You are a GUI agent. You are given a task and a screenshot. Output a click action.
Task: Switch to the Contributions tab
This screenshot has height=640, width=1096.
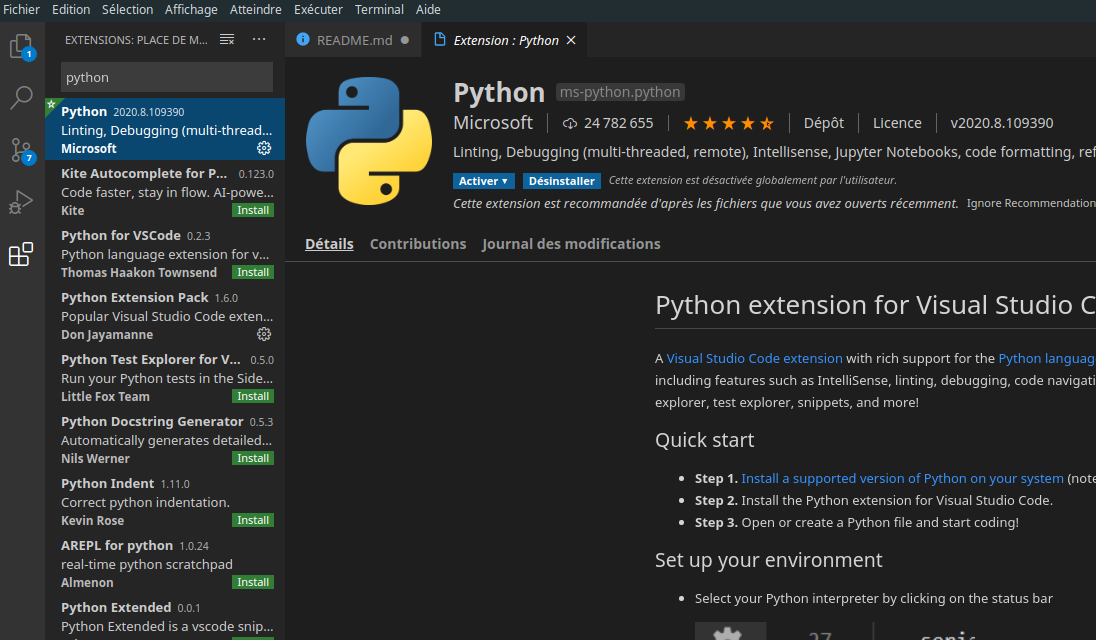418,244
